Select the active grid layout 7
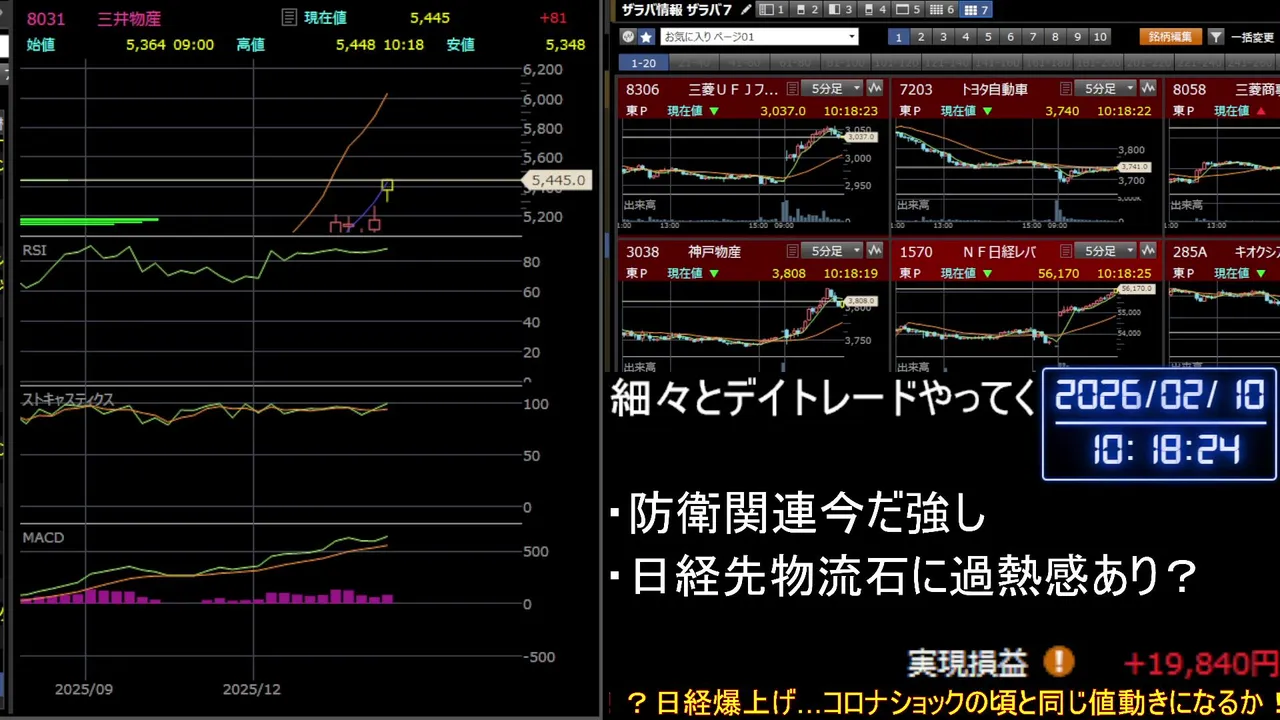Screen dimensions: 1280x720 tap(976, 10)
